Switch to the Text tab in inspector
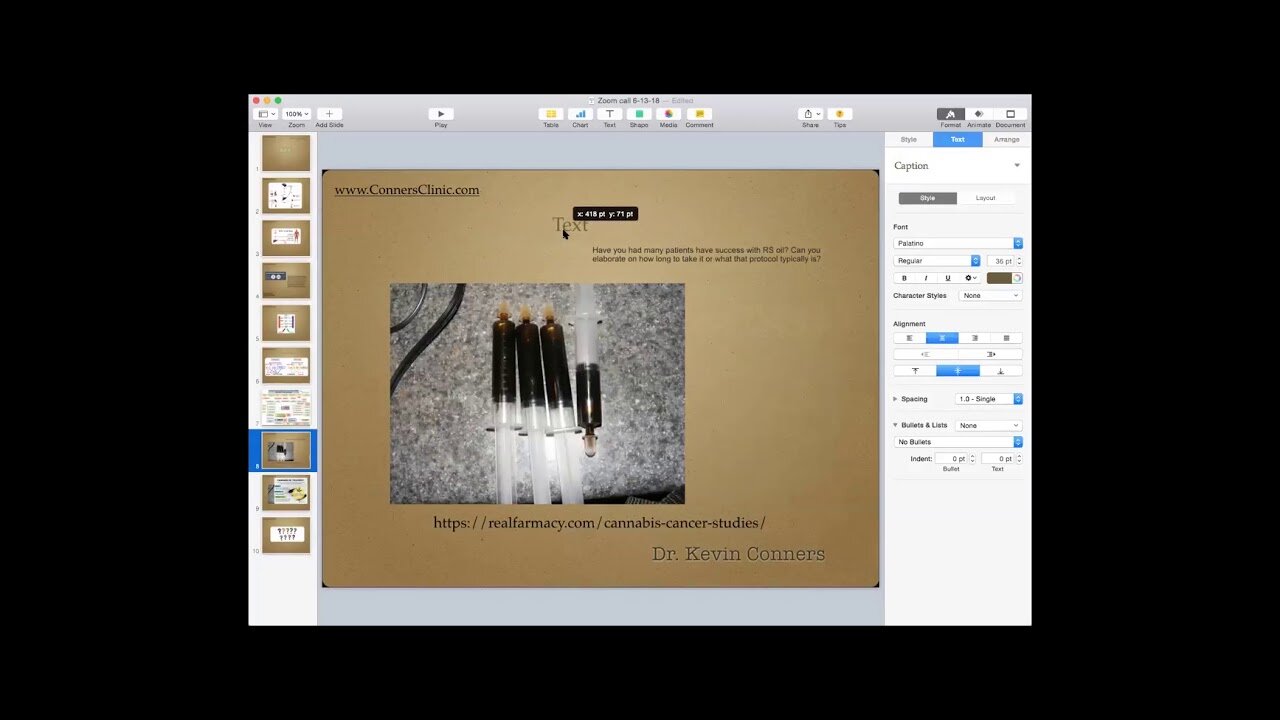The image size is (1280, 720). 957,139
